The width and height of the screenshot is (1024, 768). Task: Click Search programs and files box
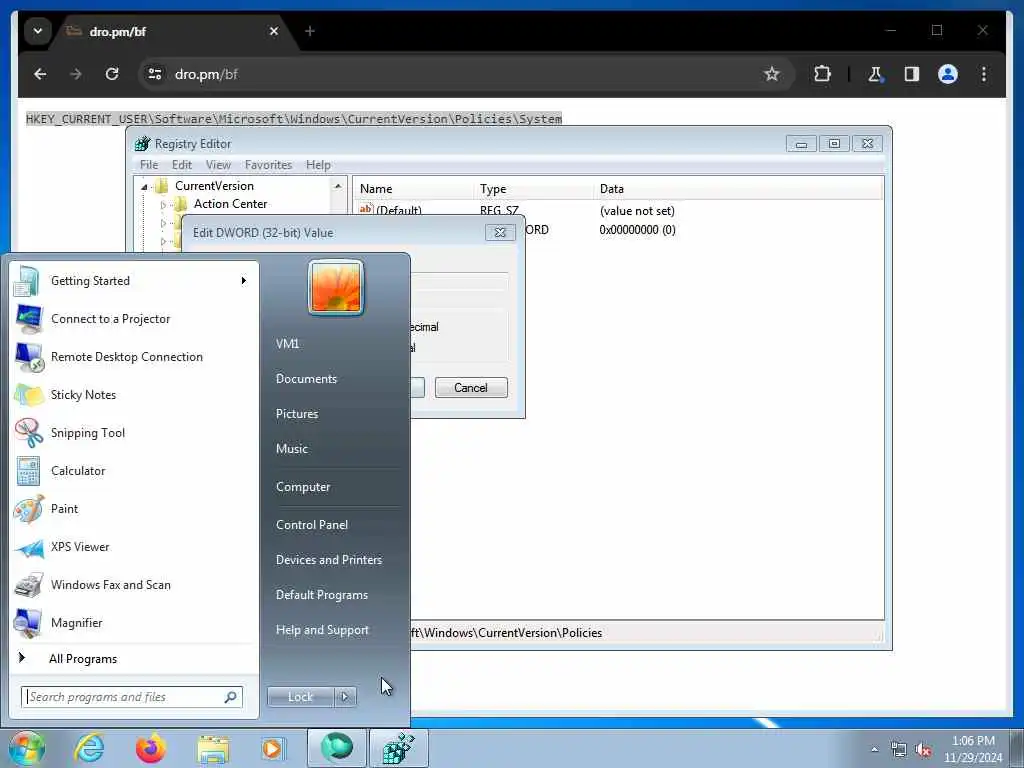131,697
